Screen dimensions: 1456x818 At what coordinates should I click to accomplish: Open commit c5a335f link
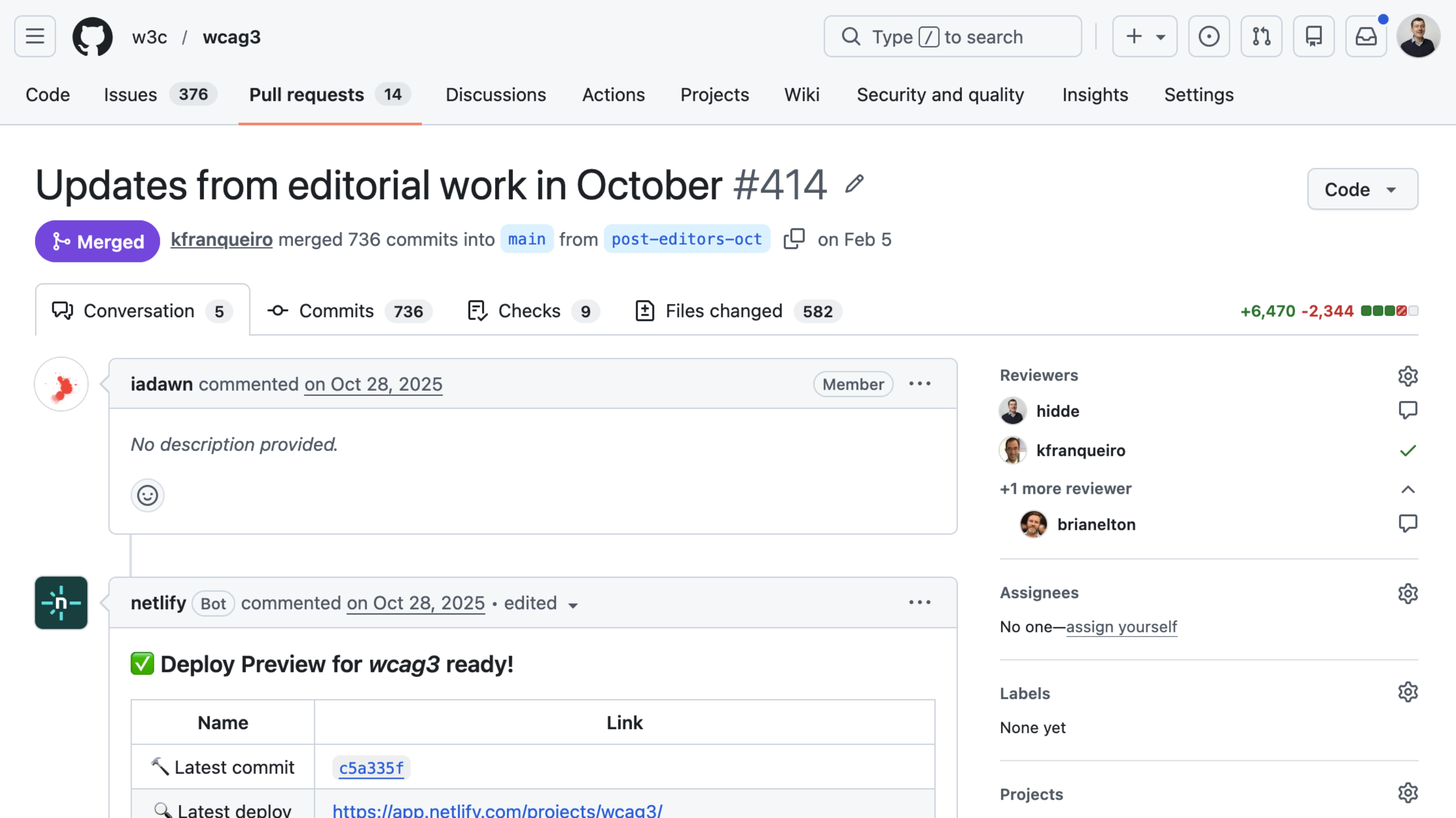coord(371,768)
